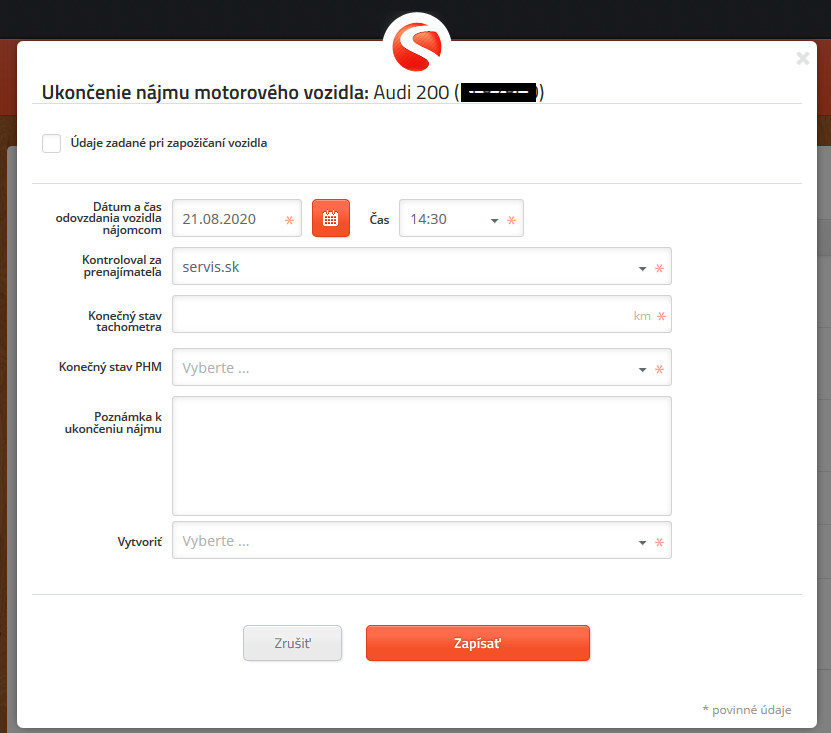Click the 'Konečný stav PHM' label
This screenshot has width=831, height=733.
[x=110, y=367]
